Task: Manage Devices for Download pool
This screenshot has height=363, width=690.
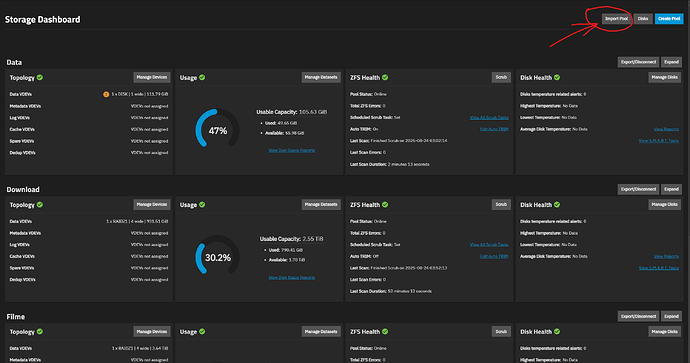Action: 152,205
